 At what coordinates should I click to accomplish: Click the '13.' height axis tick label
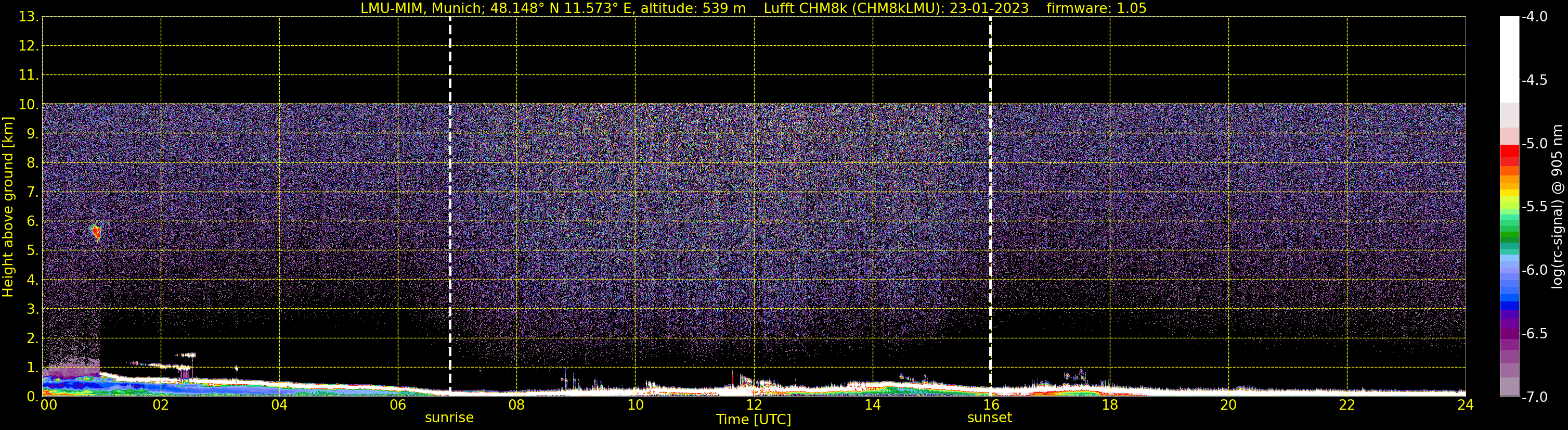click(29, 17)
